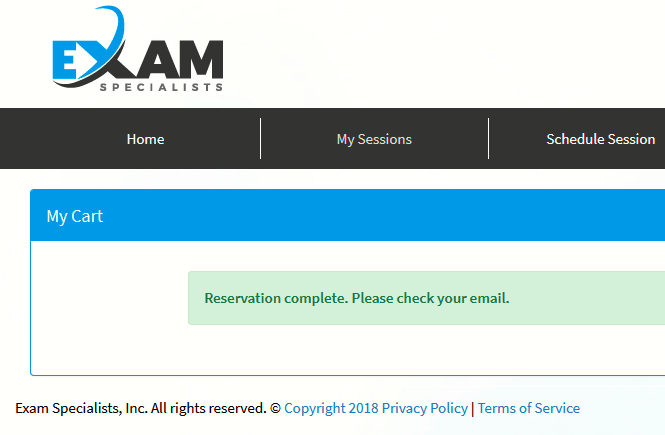The width and height of the screenshot is (665, 435).
Task: Open the My Sessions menu item
Action: (x=374, y=139)
